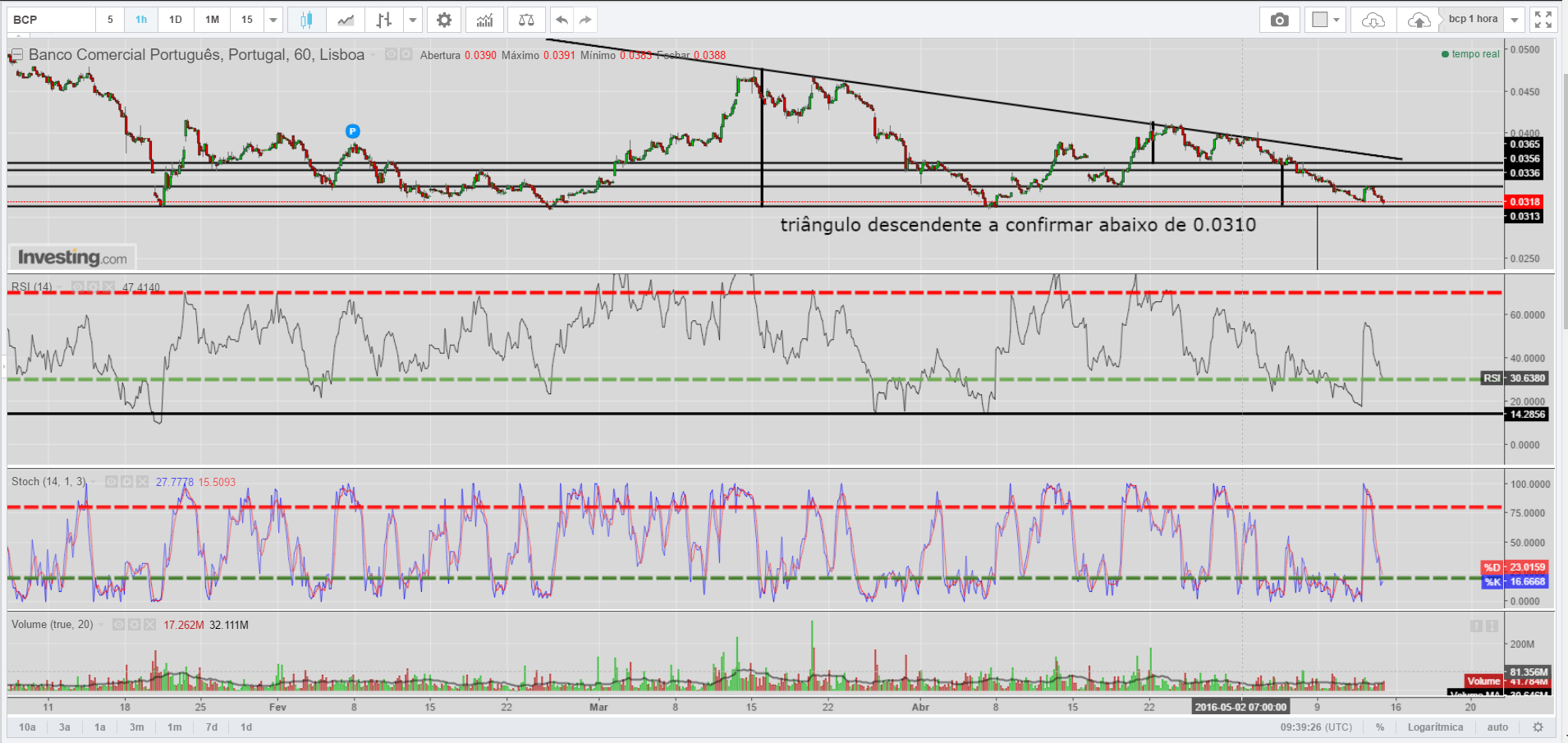Open the indicators icon in the toolbar

485,20
